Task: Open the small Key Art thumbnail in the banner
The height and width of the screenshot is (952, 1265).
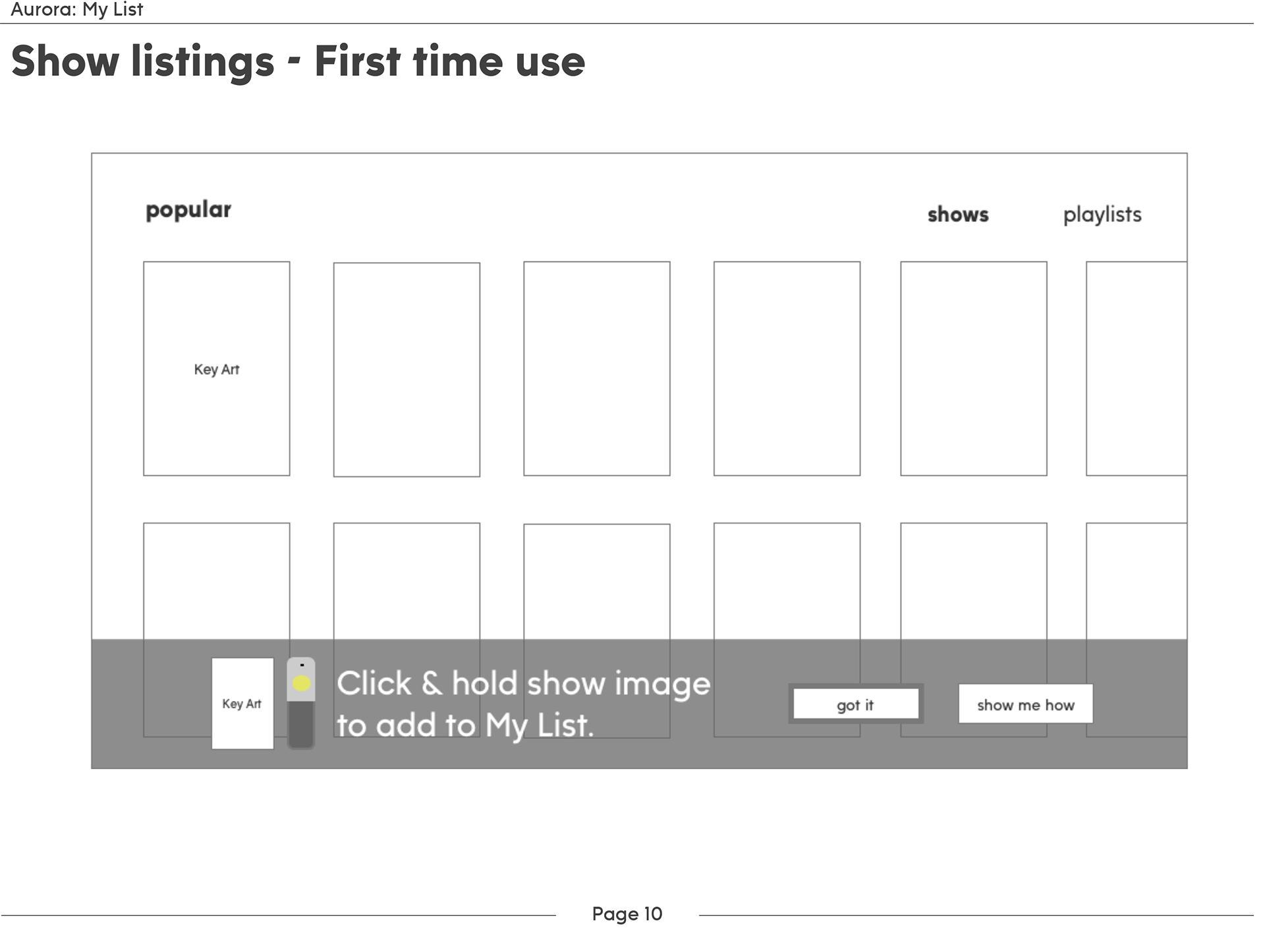Action: click(242, 703)
